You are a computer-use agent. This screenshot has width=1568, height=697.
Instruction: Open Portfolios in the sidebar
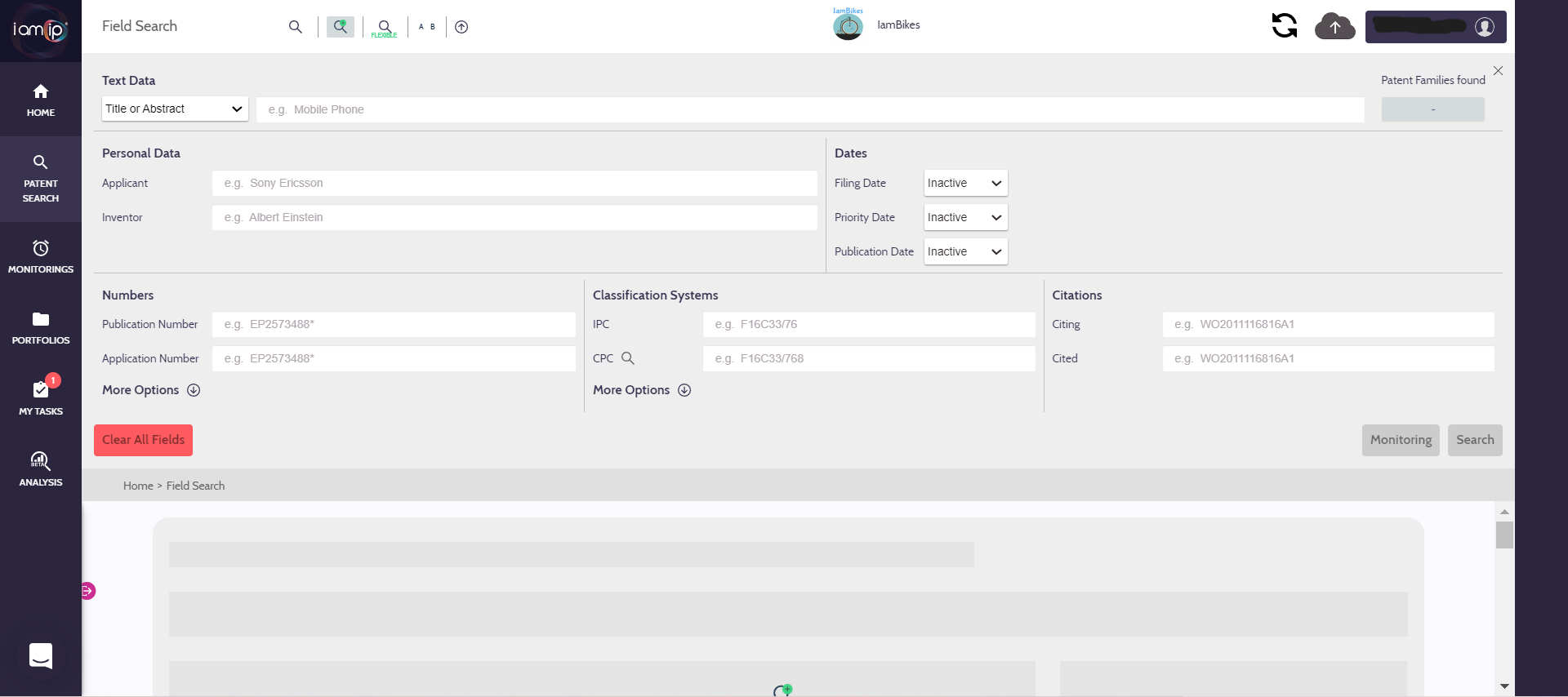coord(41,327)
